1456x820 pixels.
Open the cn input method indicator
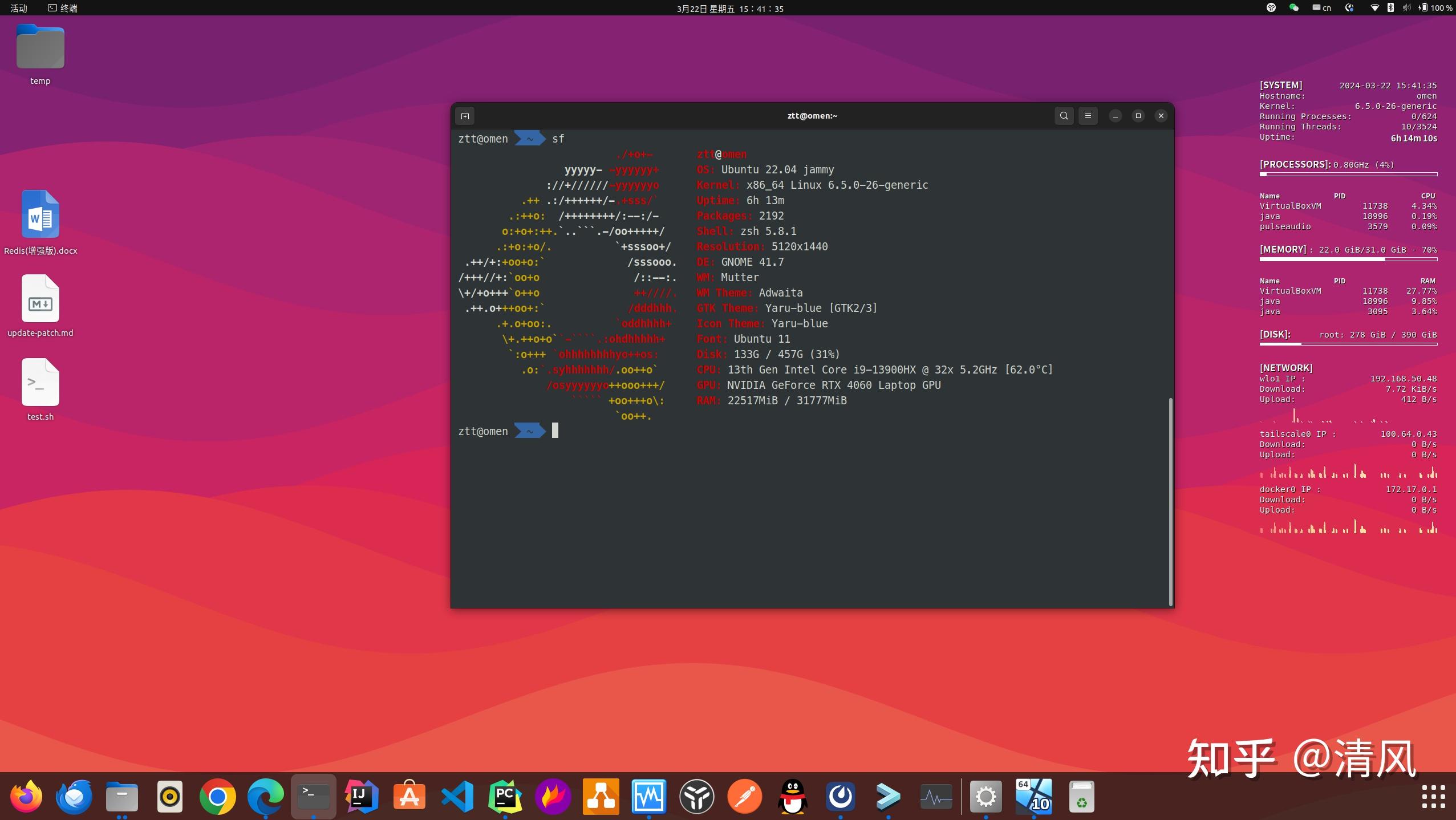click(1321, 8)
